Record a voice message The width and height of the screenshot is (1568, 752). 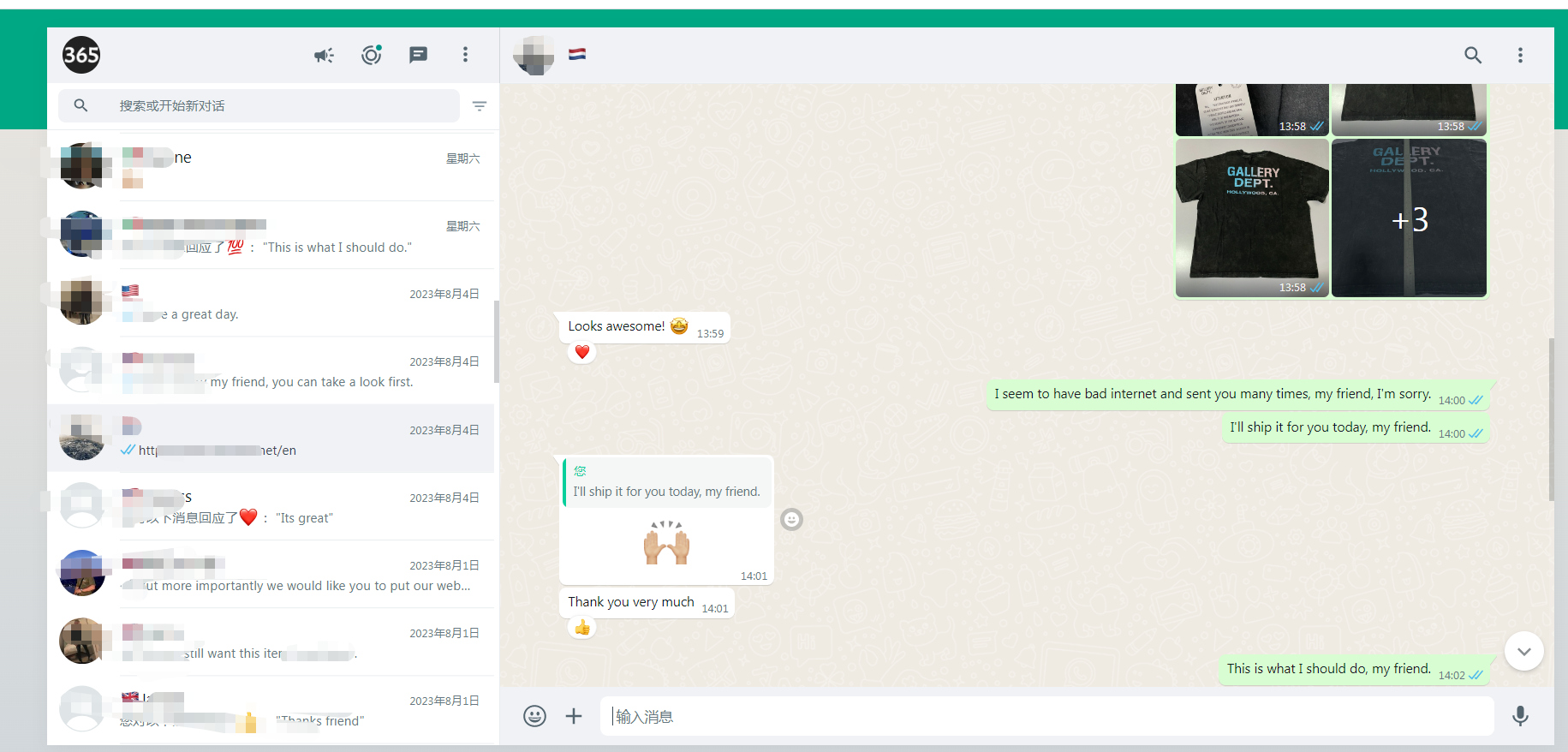click(1520, 716)
